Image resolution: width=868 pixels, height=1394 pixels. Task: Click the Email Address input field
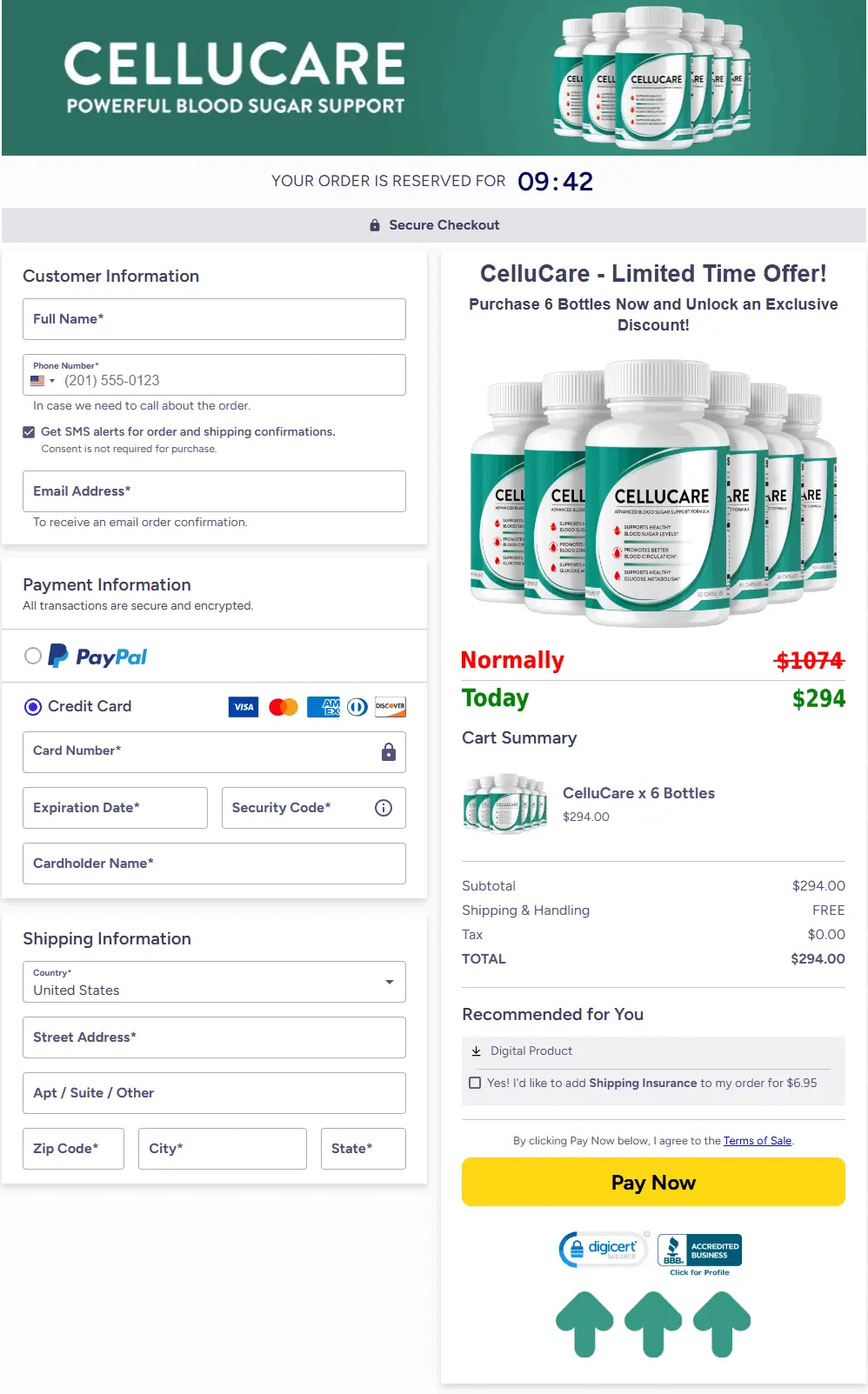[x=214, y=490]
